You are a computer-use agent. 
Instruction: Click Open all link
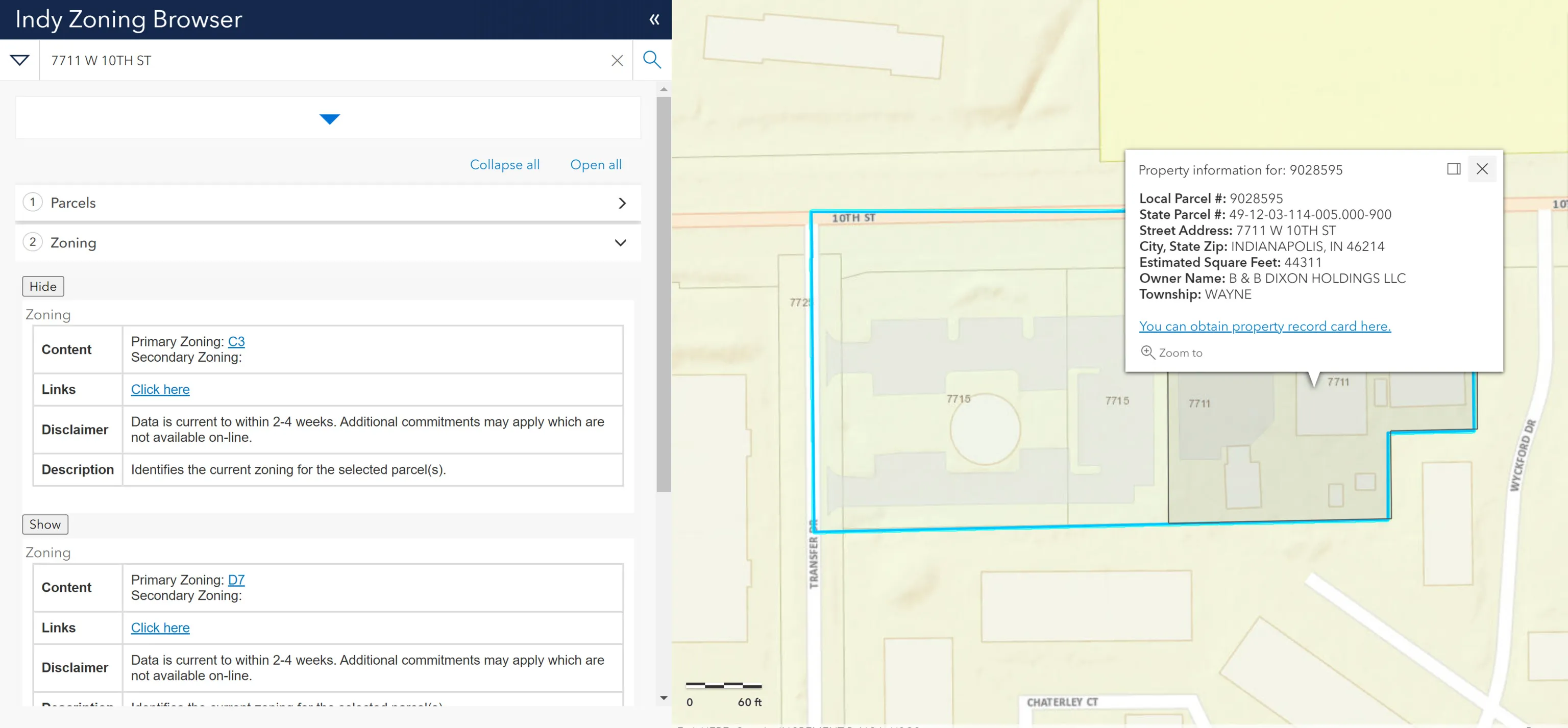[595, 165]
